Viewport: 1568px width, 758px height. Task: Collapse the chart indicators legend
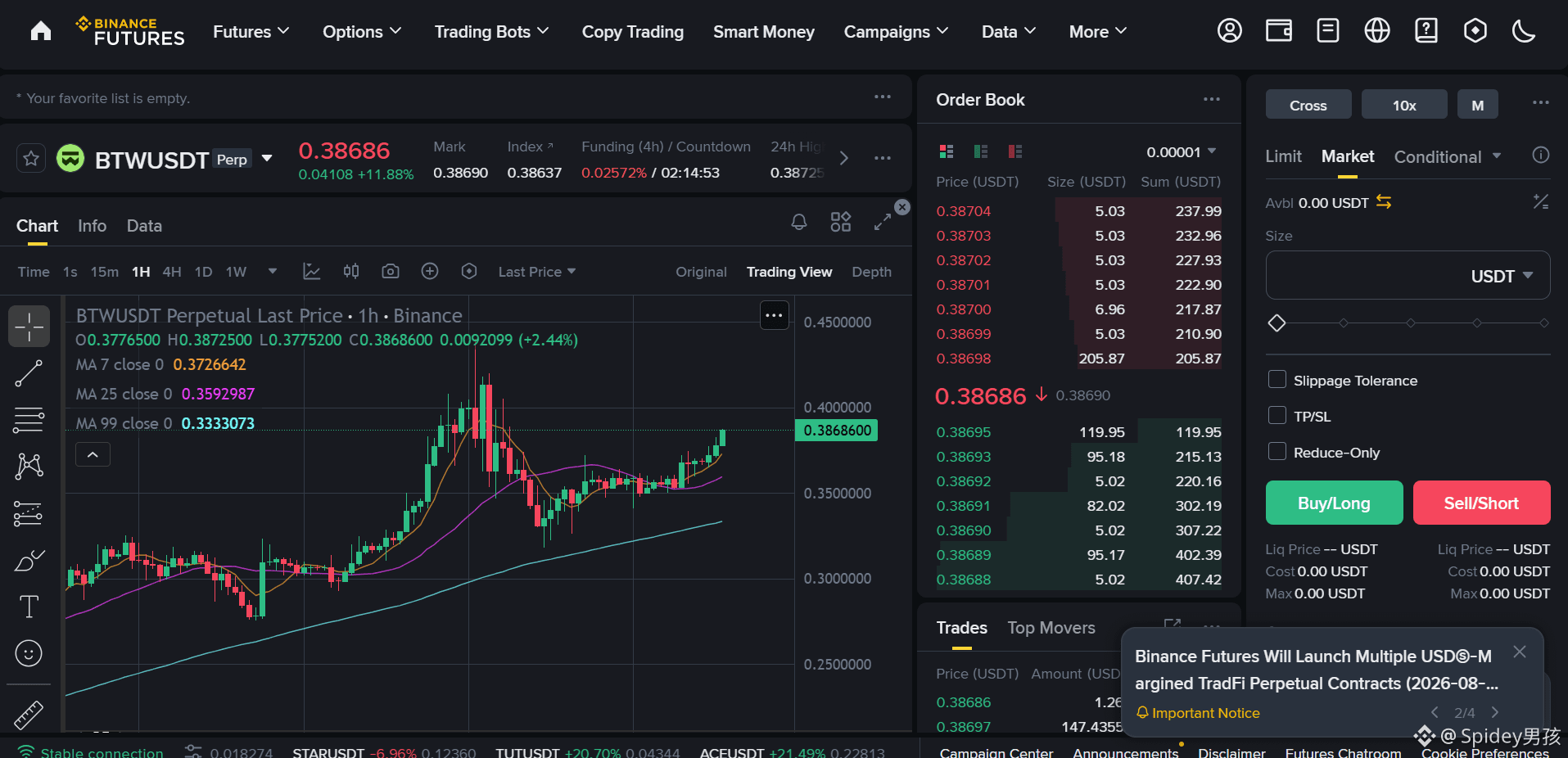[x=93, y=454]
